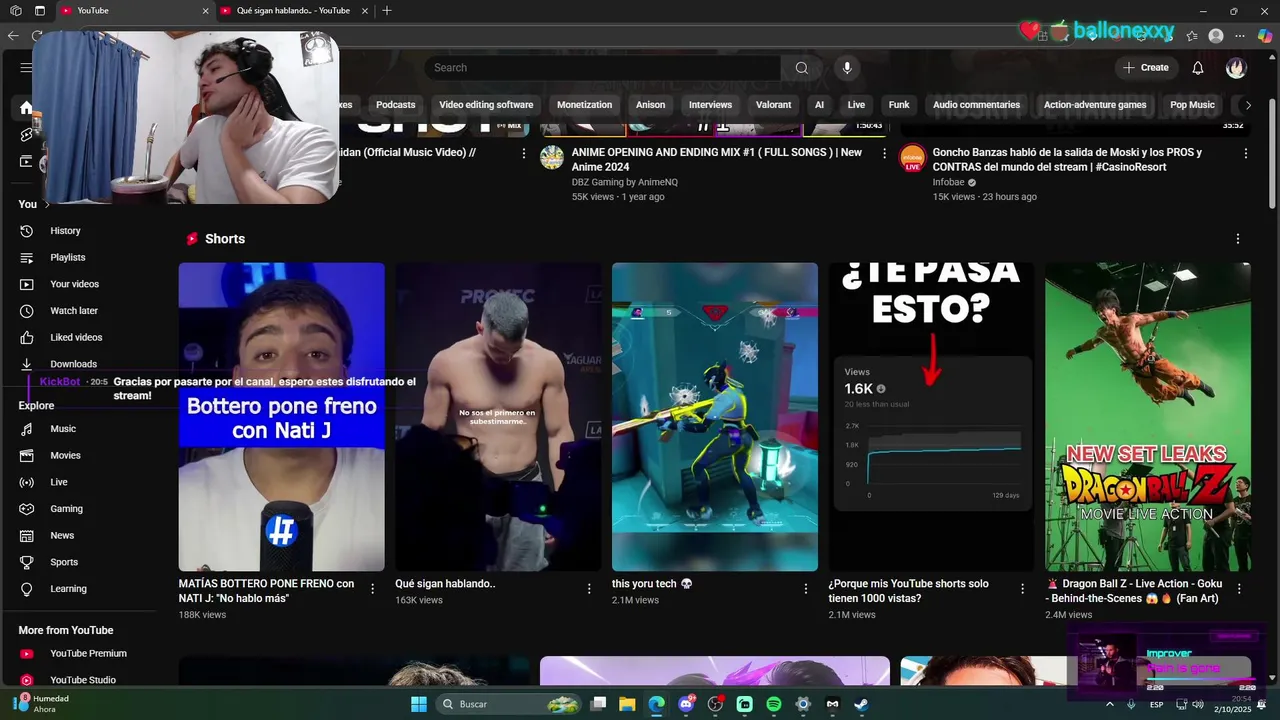
Task: Select the Valorant chip
Action: coord(773,105)
